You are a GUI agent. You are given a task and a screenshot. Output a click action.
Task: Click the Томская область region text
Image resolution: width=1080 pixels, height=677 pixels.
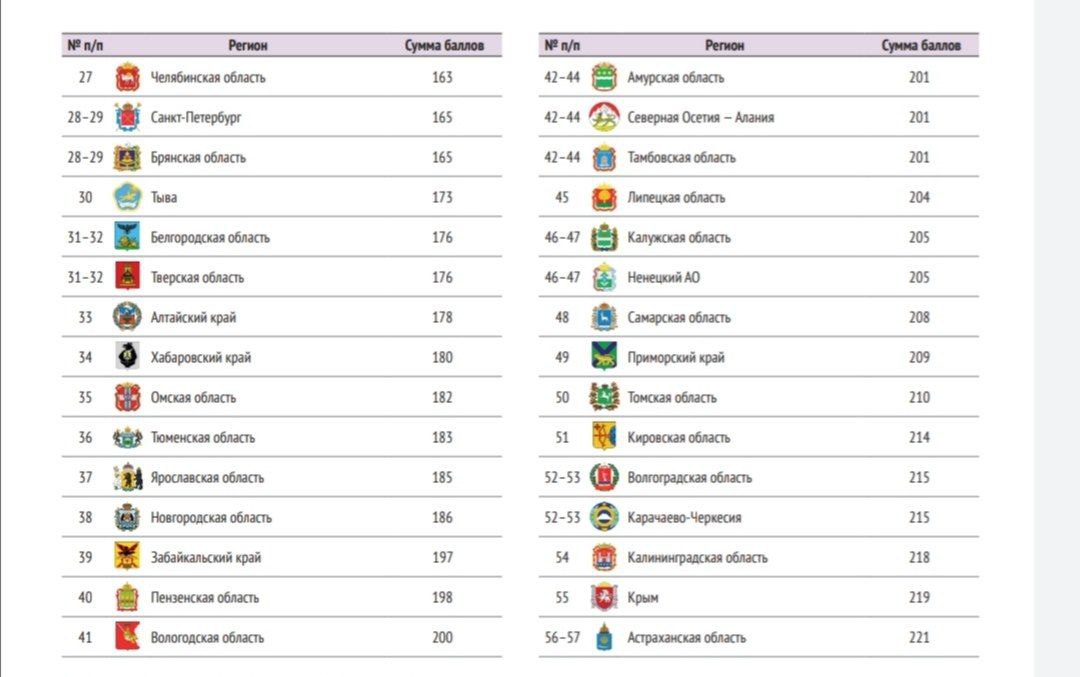pos(672,397)
